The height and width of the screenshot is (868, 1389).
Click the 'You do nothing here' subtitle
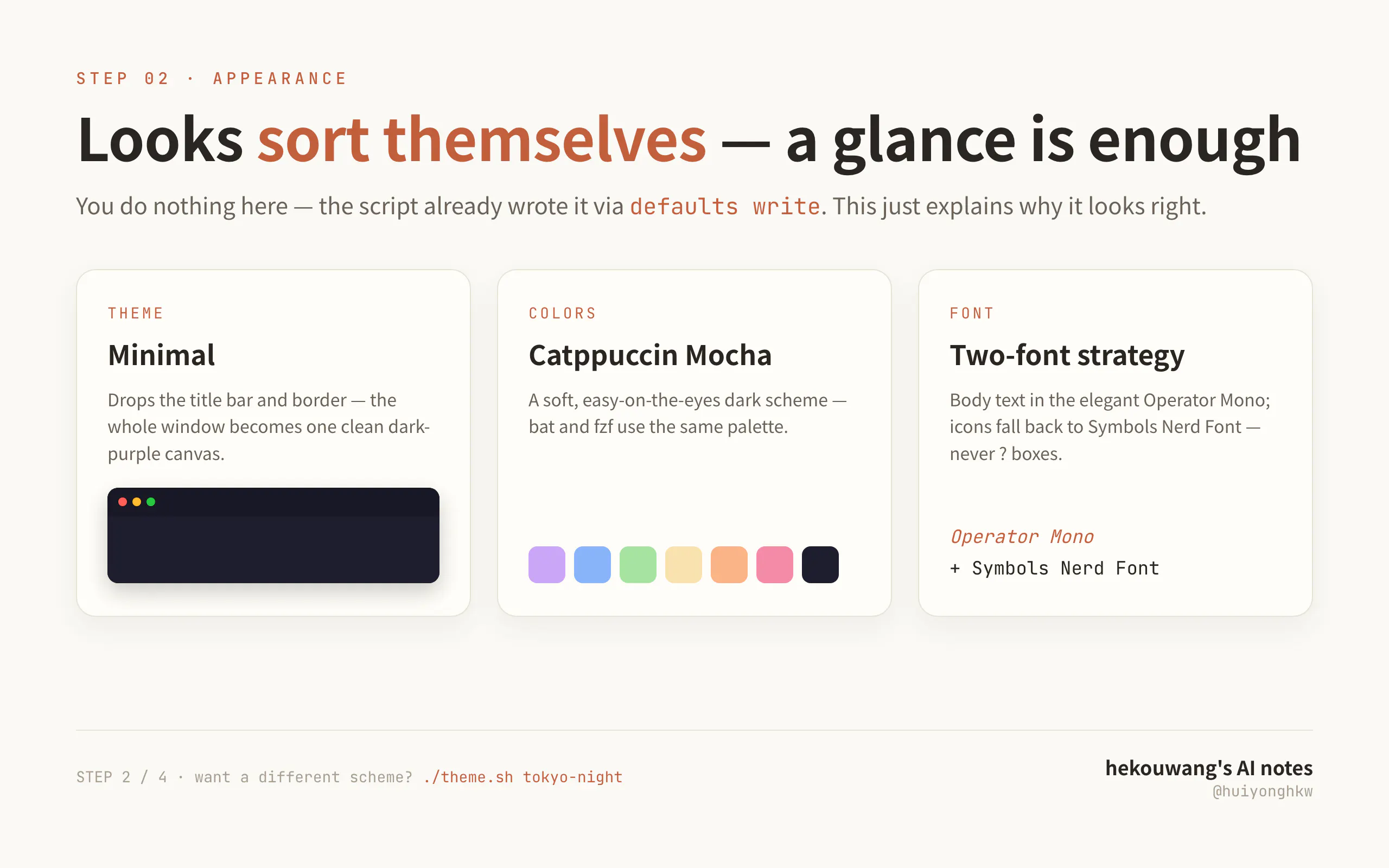point(641,206)
